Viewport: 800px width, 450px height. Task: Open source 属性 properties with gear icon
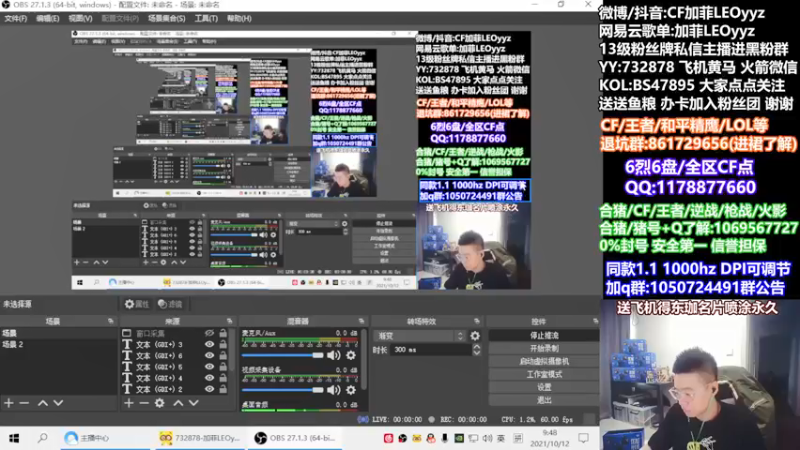137,304
